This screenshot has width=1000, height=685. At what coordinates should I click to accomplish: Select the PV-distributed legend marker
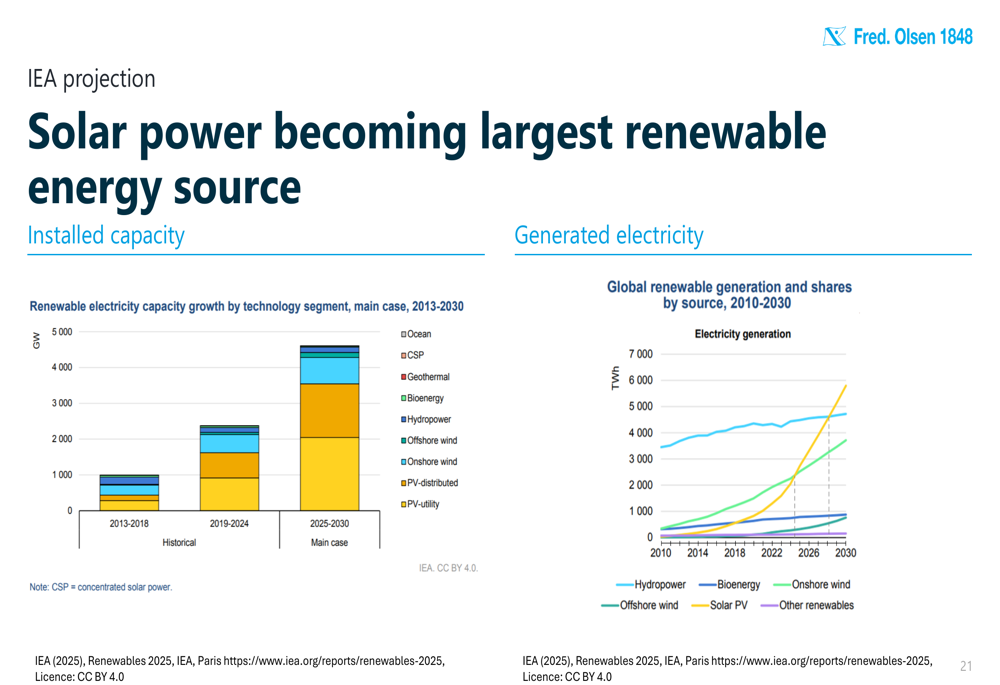click(404, 483)
